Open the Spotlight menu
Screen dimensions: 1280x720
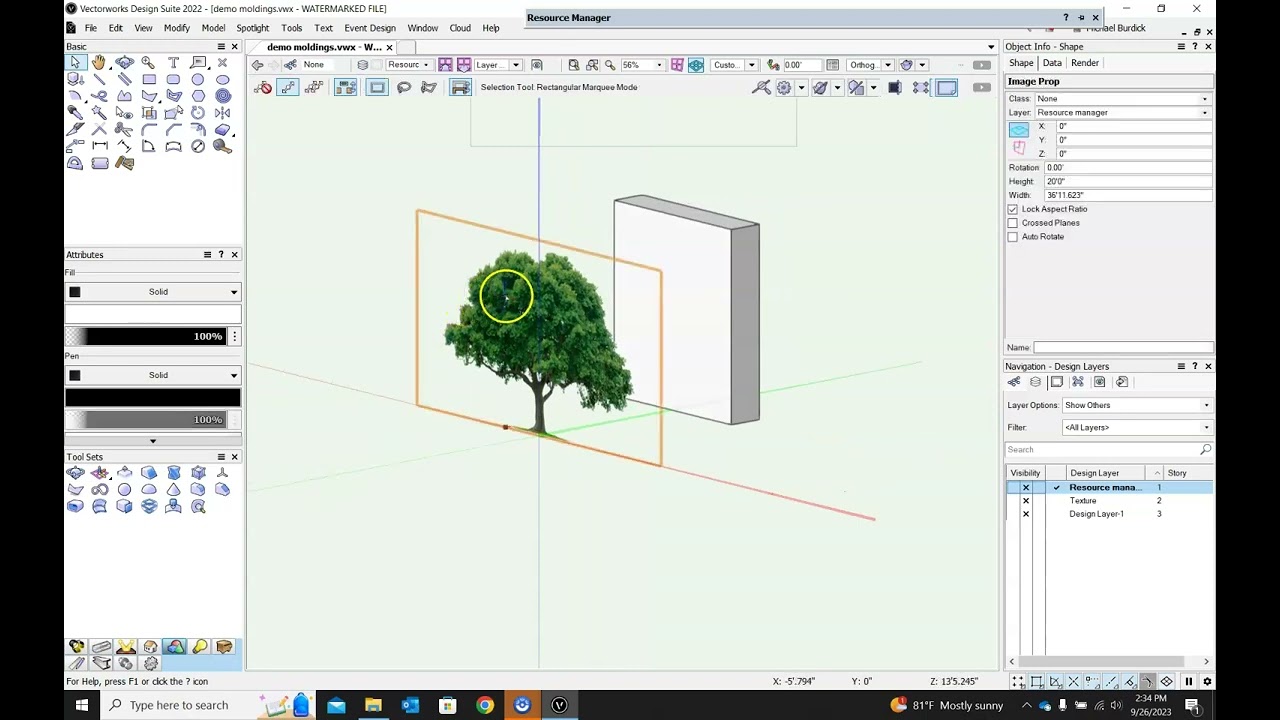click(252, 28)
